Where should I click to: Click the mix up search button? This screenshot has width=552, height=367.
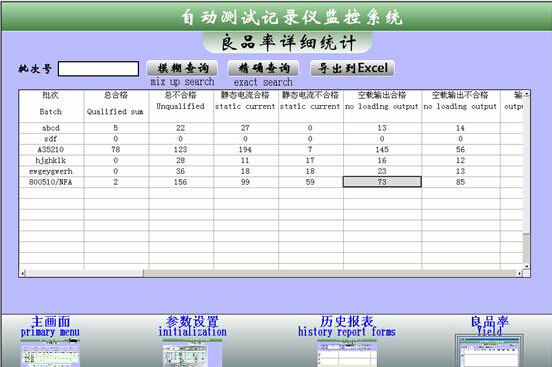(182, 68)
